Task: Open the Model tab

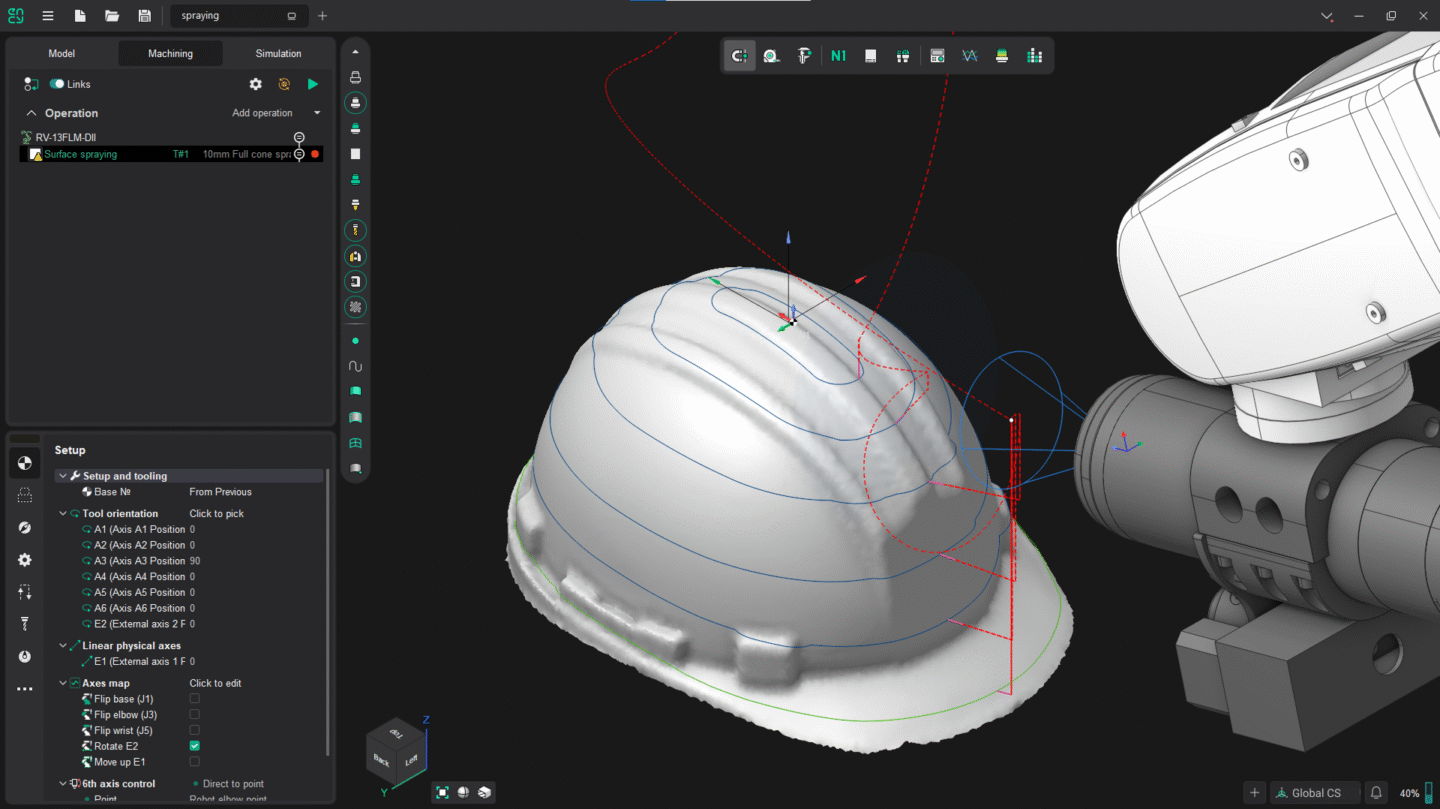Action: point(61,53)
